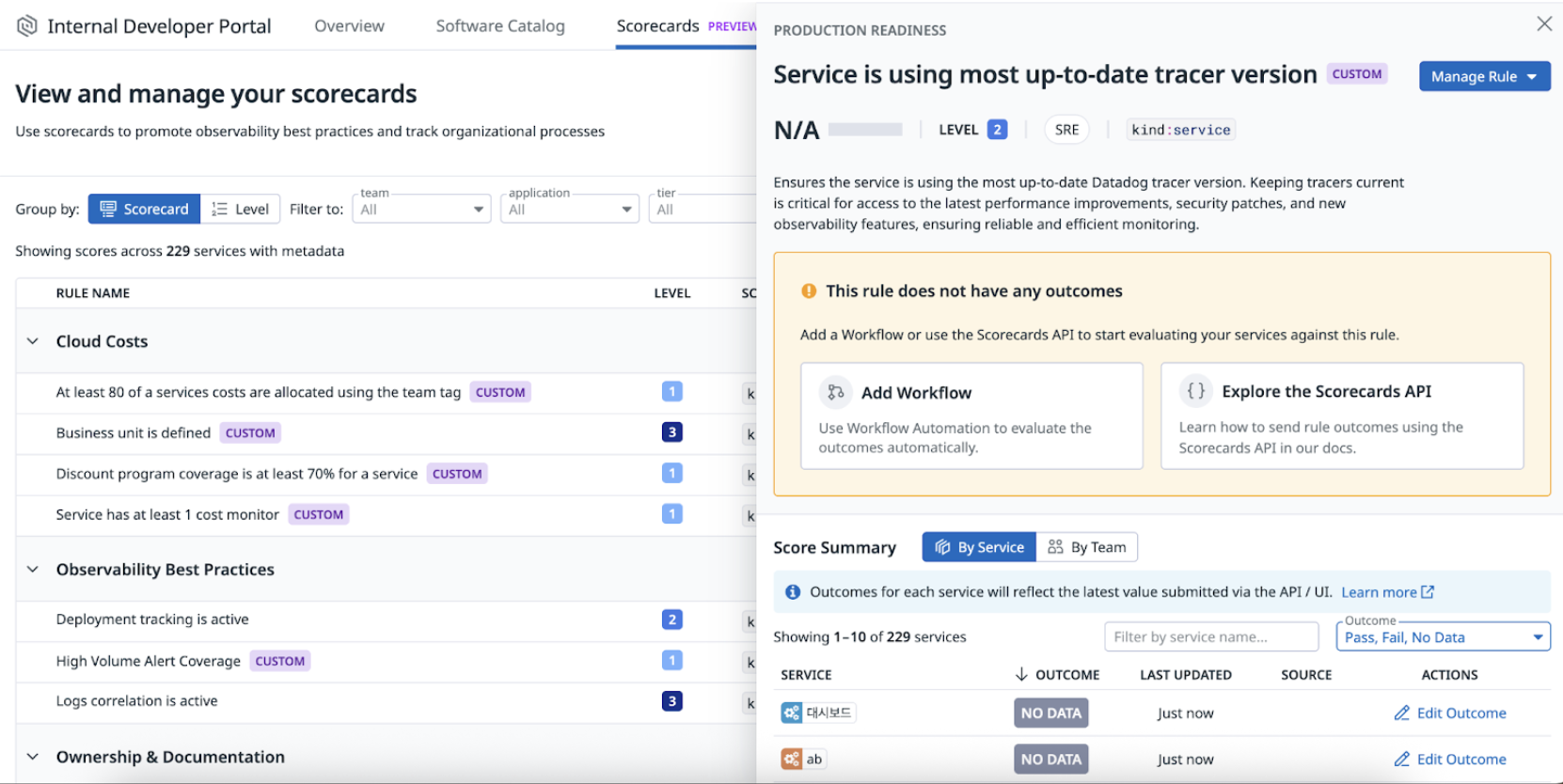Click the Learn more external link icon
Image resolution: width=1563 pixels, height=784 pixels.
click(1428, 591)
